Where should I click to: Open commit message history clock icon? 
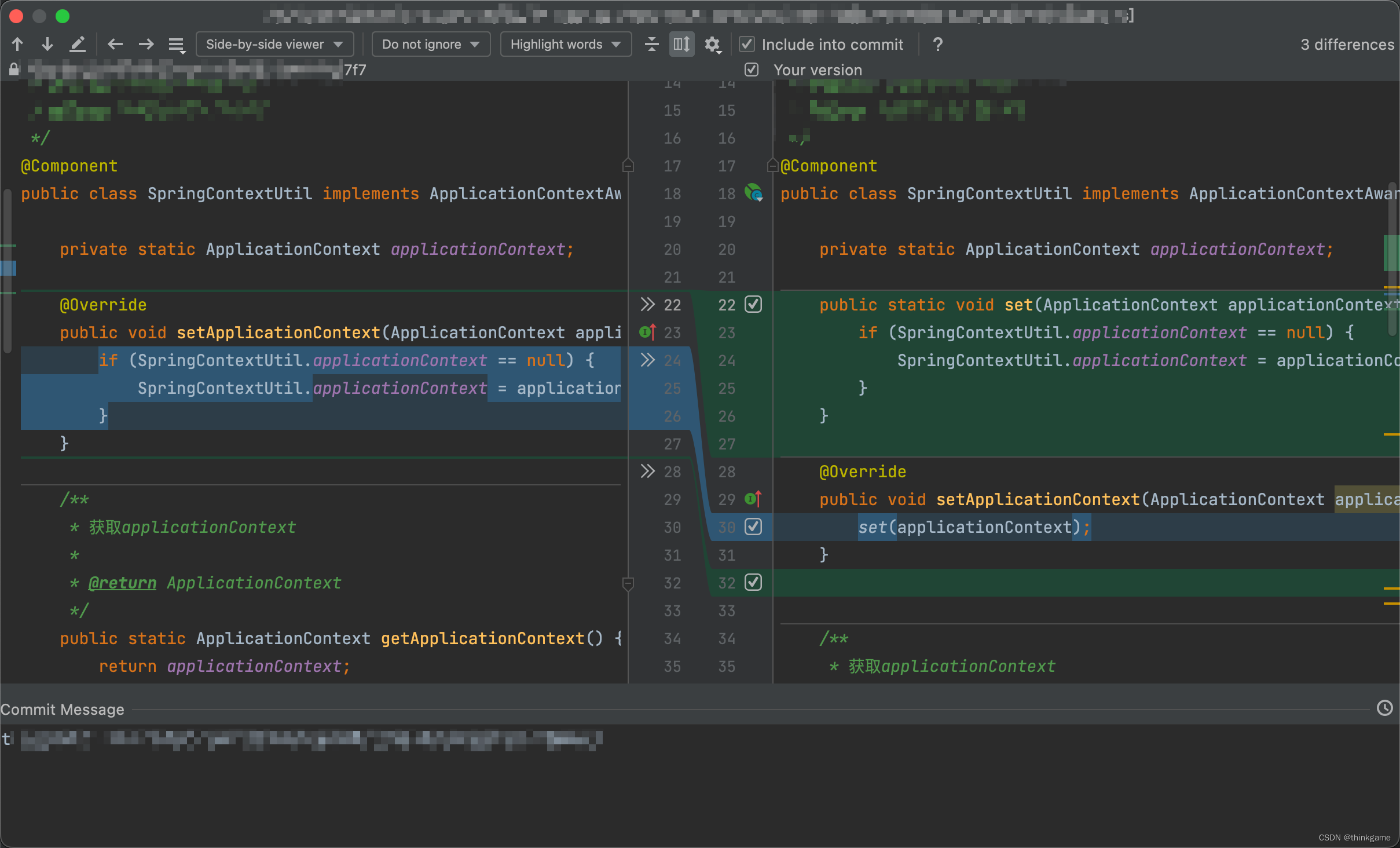pyautogui.click(x=1384, y=708)
